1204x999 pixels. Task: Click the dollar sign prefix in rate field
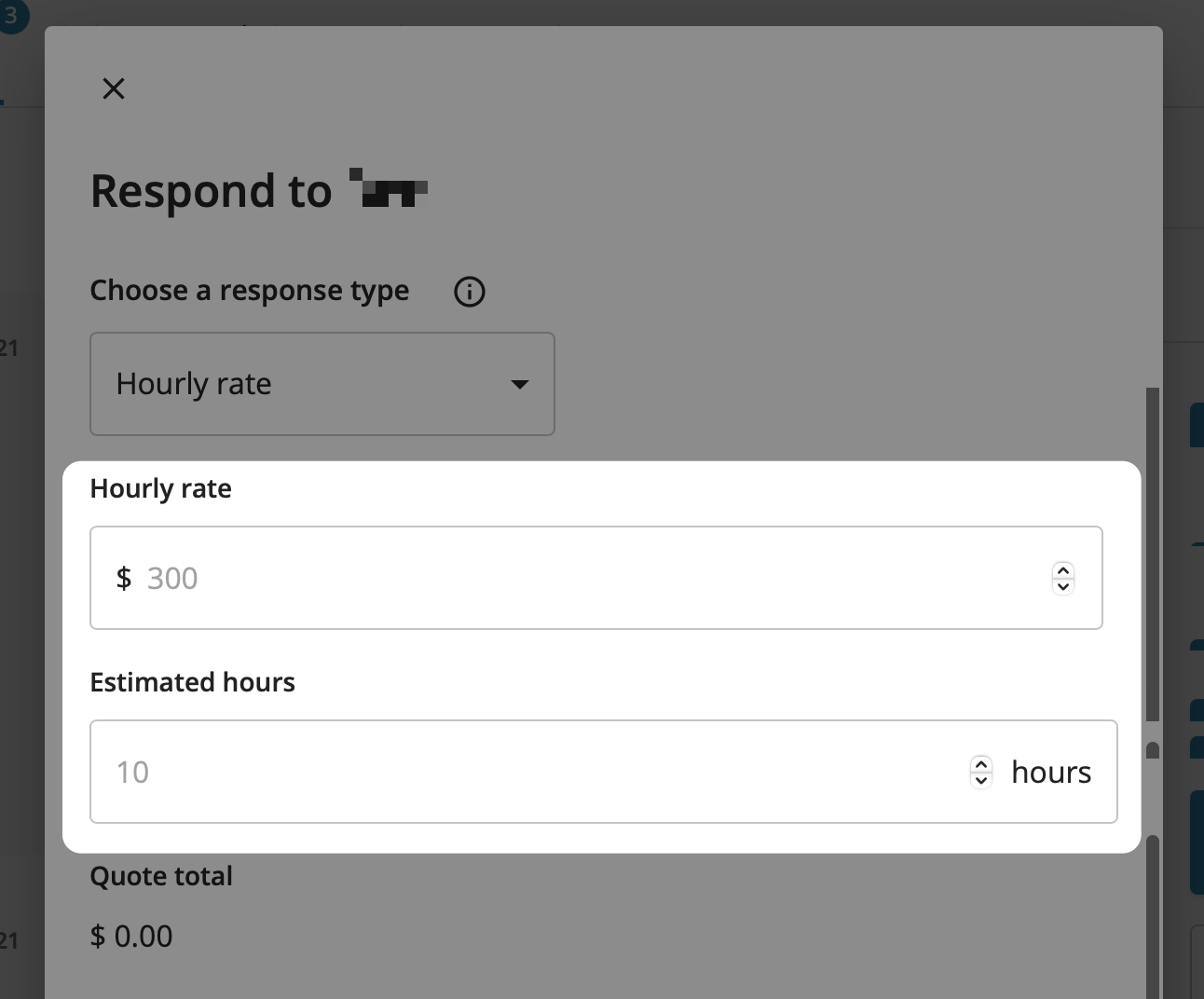coord(124,578)
